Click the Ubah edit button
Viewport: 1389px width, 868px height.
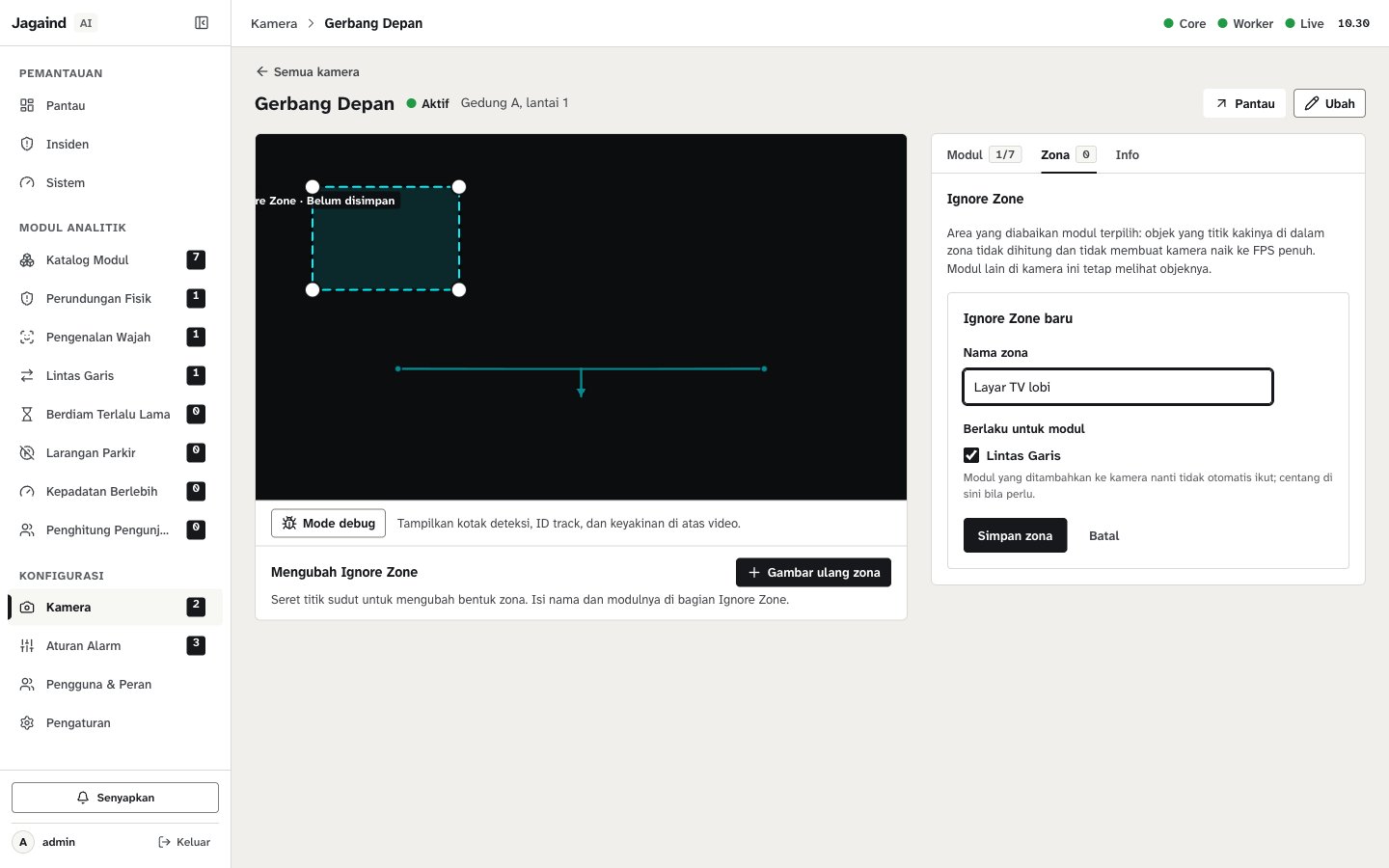click(1329, 103)
